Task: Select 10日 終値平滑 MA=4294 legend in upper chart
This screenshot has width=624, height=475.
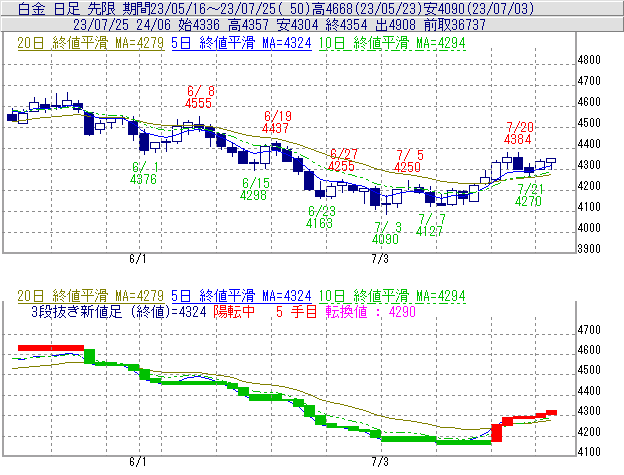Action: (x=392, y=43)
